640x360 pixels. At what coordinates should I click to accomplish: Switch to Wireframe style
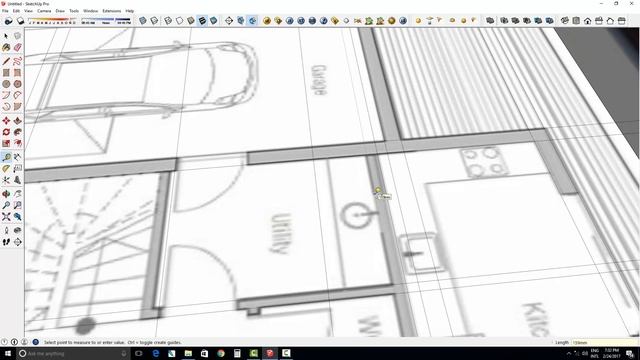(168, 20)
